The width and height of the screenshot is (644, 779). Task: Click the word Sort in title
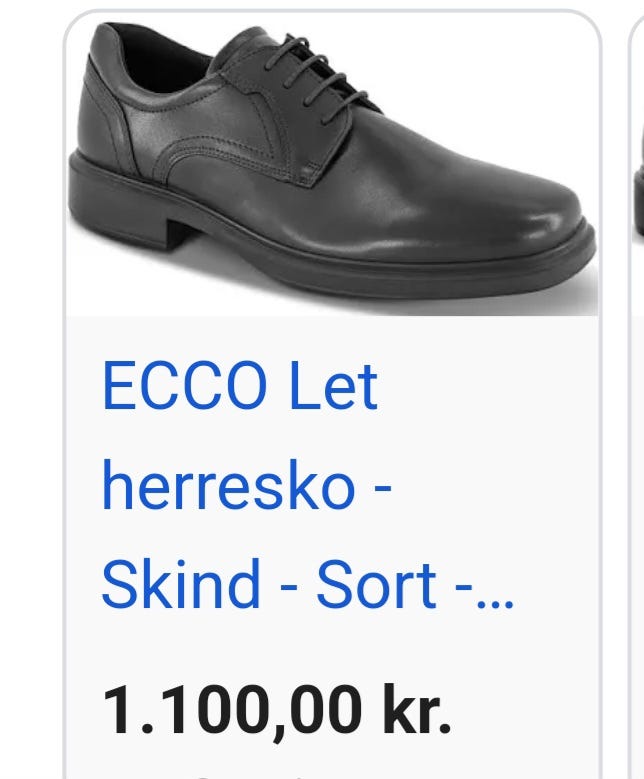(377, 583)
